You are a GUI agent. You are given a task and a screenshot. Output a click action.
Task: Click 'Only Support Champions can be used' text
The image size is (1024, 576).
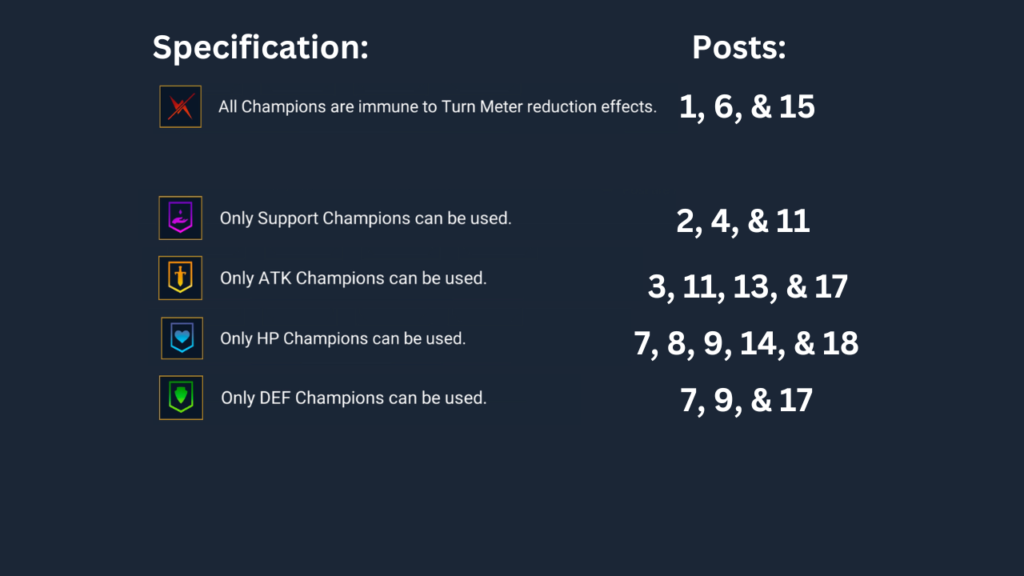tap(365, 218)
